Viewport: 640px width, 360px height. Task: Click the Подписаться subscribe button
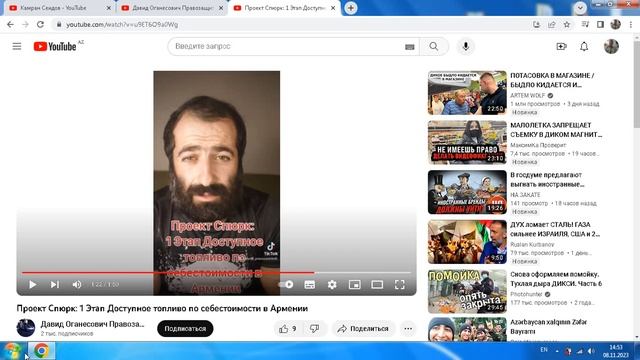point(185,329)
